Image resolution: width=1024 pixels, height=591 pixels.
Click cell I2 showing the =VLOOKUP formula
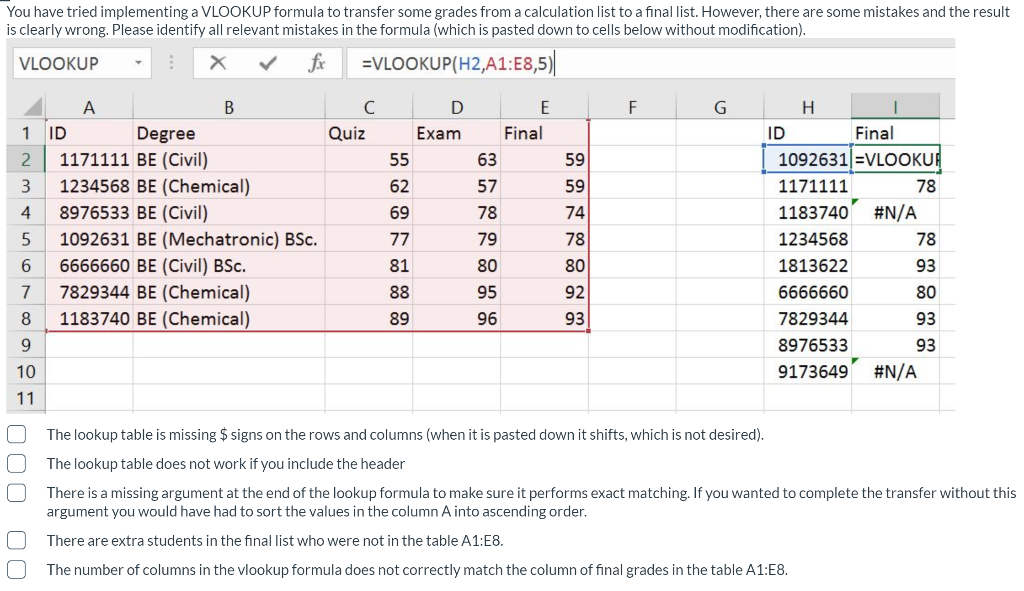pos(897,158)
